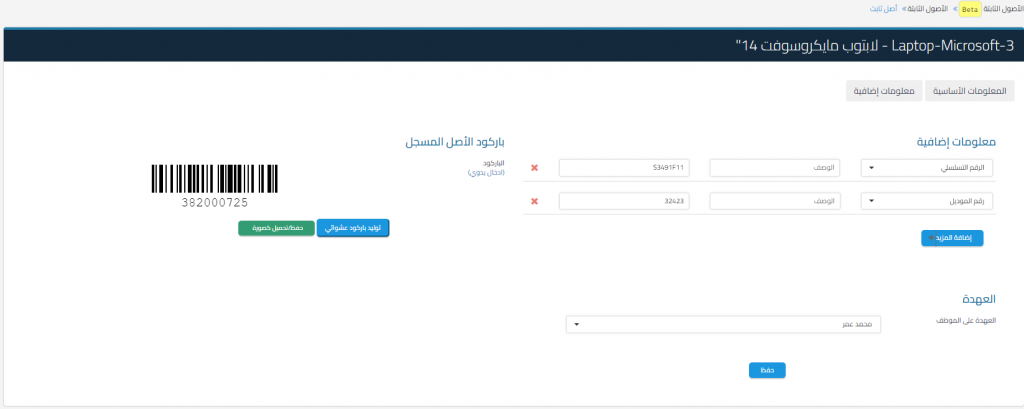This screenshot has width=1024, height=409.
Task: Generate random barcode with توليد باركود عشوائي
Action: point(353,228)
